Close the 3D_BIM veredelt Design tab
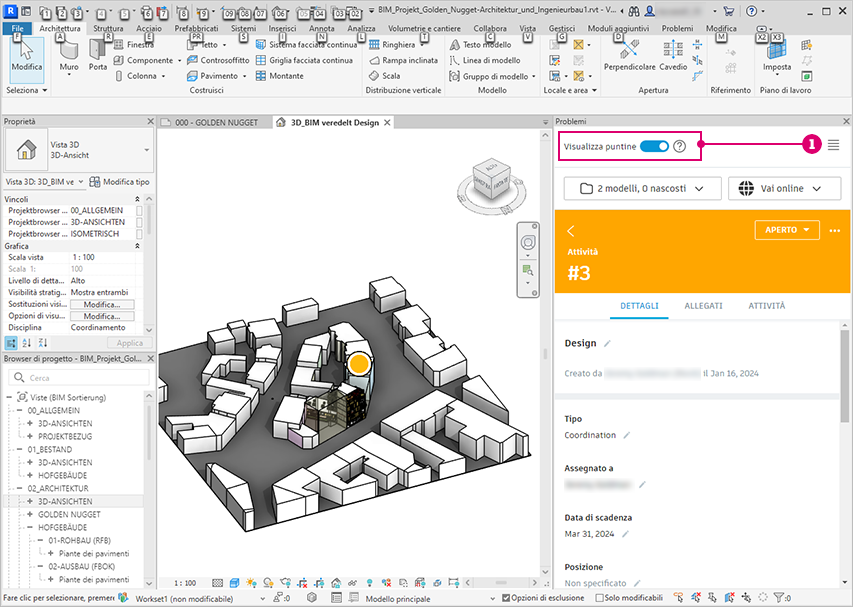Screen dimensions: 853x607 pyautogui.click(x=387, y=123)
